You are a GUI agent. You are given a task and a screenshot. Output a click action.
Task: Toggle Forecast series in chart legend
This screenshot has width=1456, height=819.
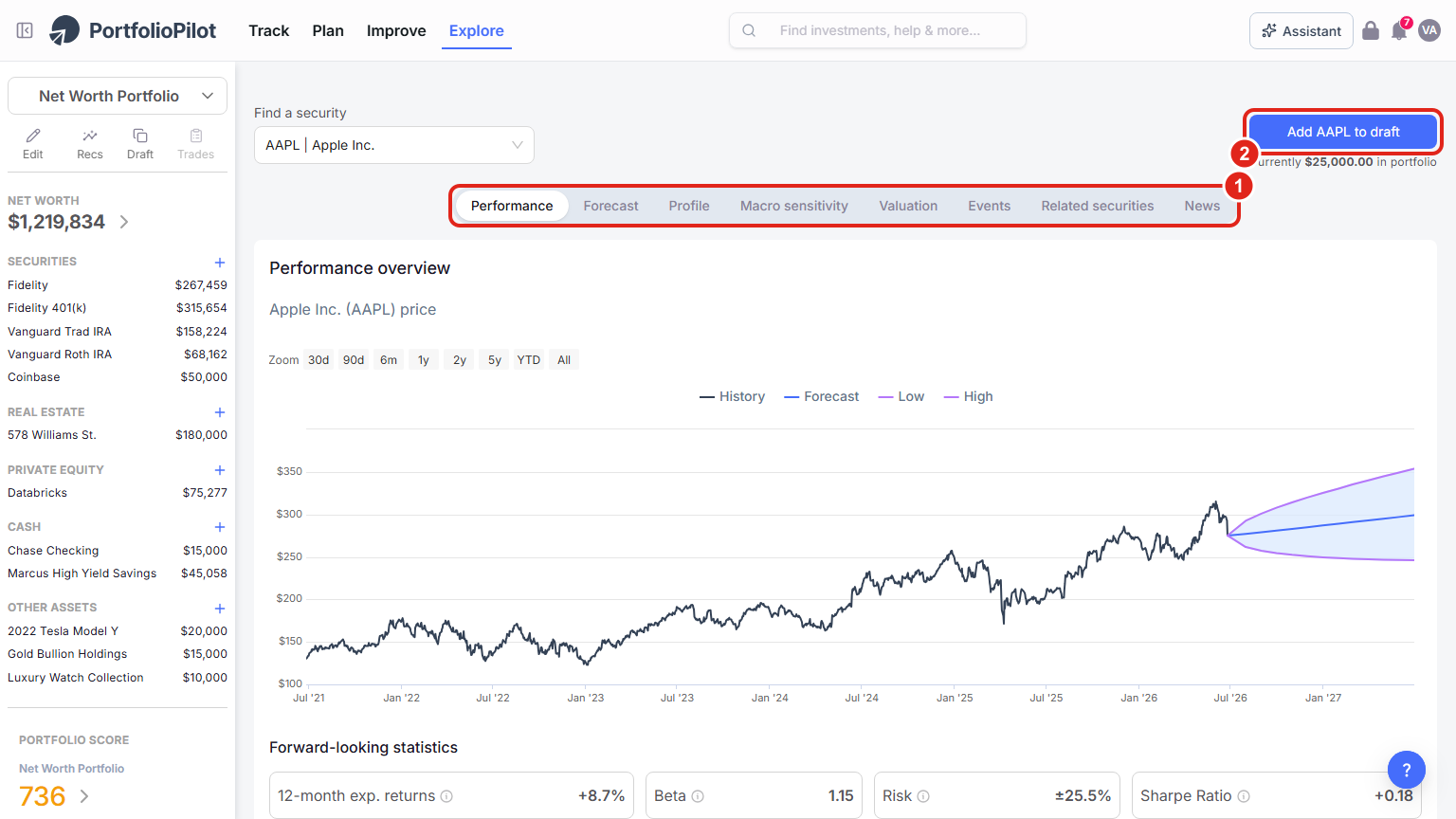822,396
